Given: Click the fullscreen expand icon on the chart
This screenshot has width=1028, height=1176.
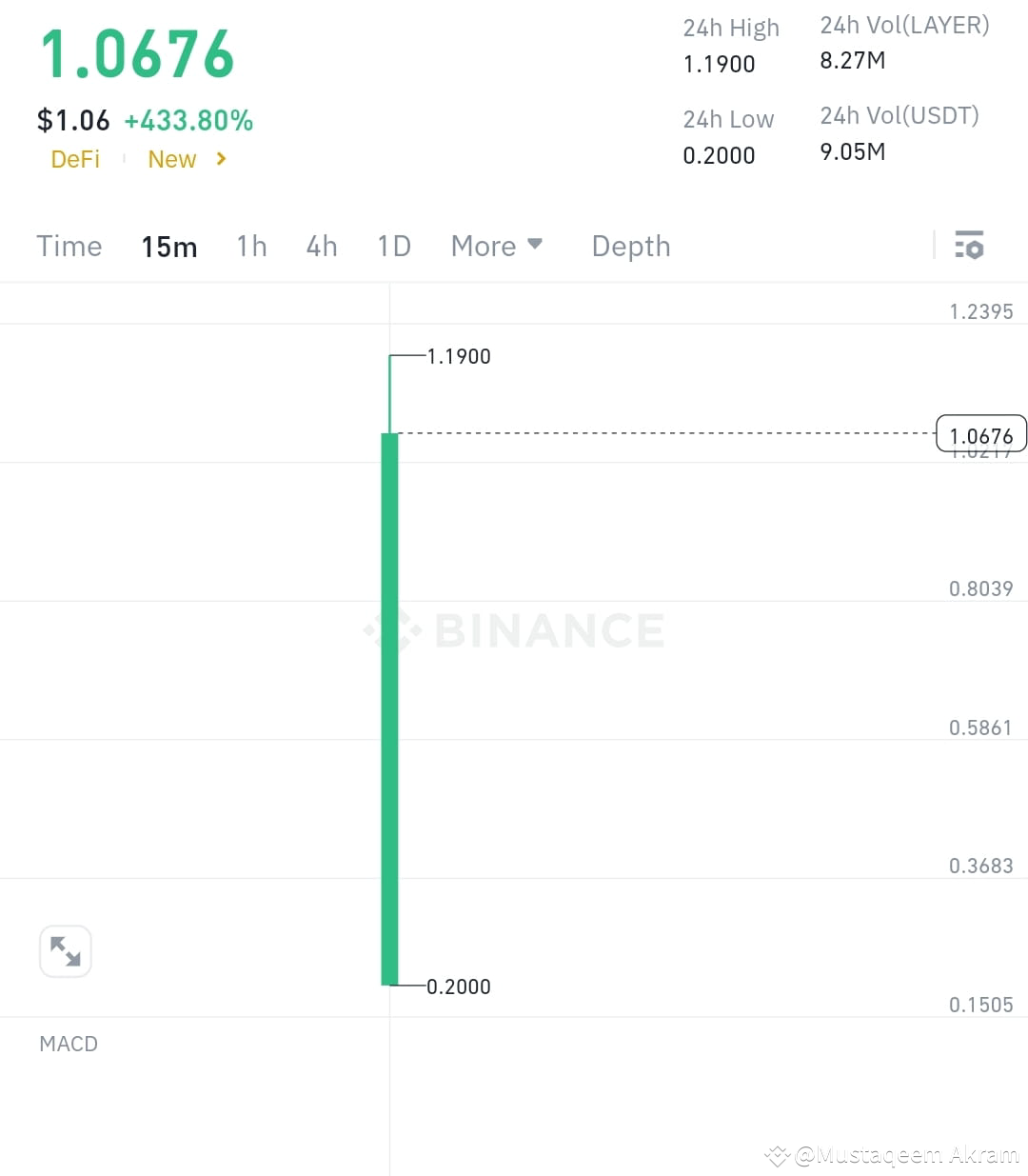Looking at the screenshot, I should 66,950.
